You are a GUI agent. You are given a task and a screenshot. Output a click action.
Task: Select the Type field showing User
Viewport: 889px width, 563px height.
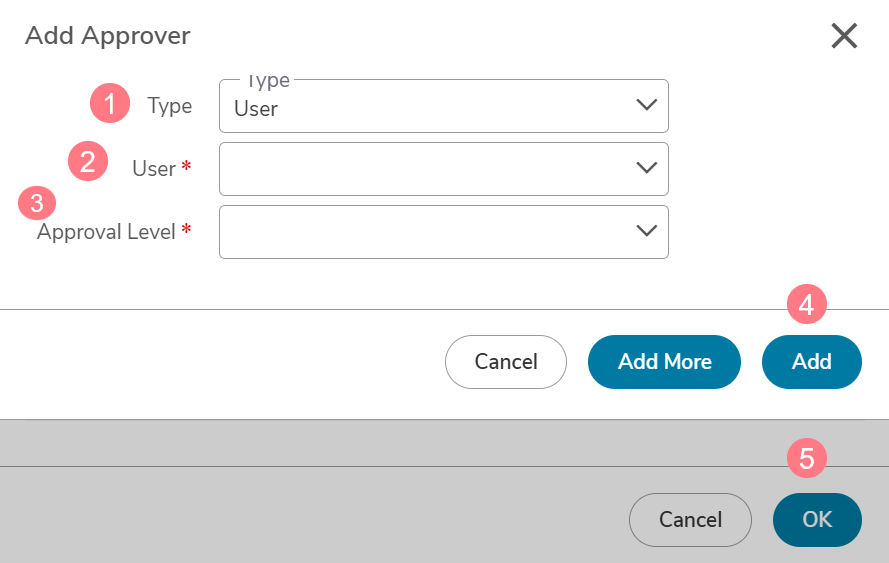444,106
